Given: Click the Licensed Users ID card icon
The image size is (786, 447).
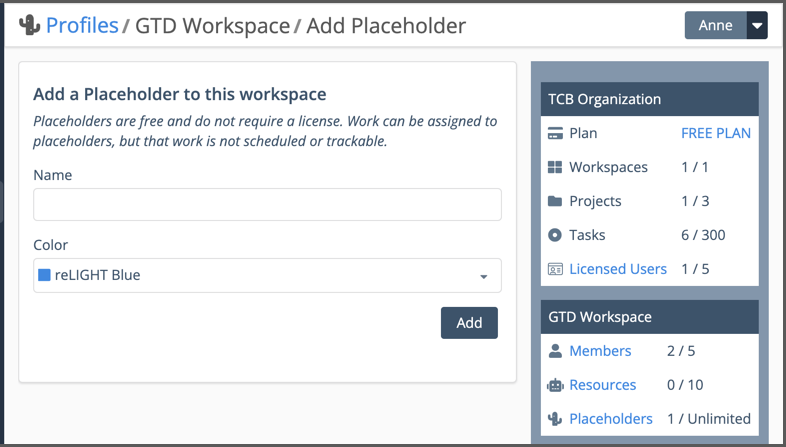Looking at the screenshot, I should pyautogui.click(x=555, y=269).
